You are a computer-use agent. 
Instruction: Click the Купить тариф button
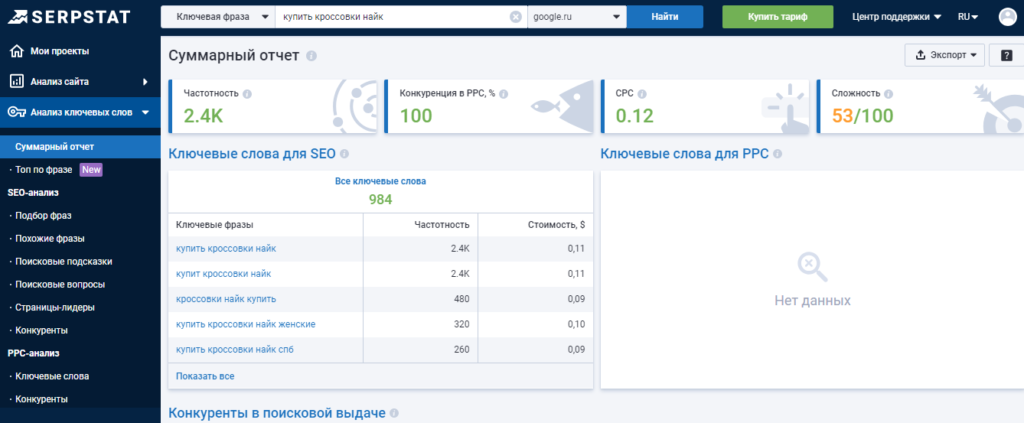click(778, 17)
